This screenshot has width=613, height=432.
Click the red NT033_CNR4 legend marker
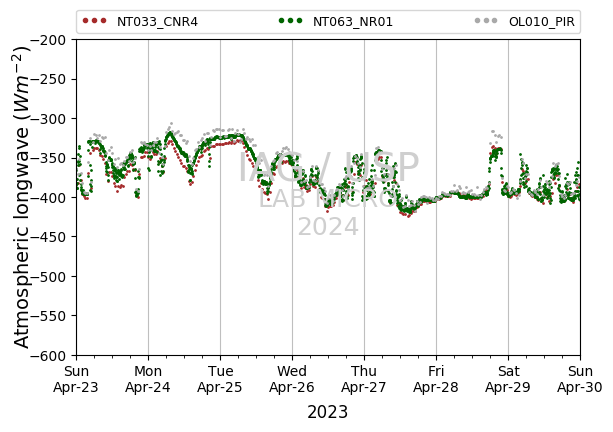(95, 21)
